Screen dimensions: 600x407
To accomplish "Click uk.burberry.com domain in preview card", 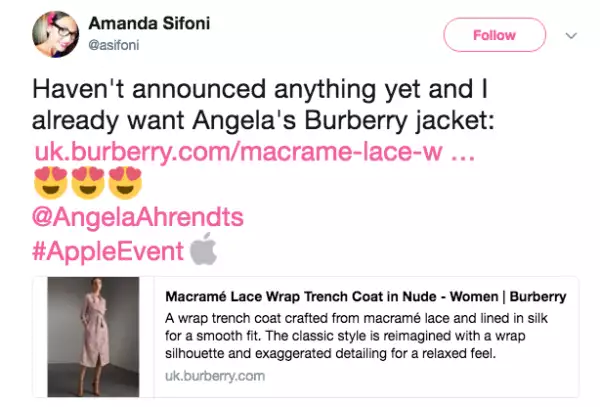I will tap(215, 376).
